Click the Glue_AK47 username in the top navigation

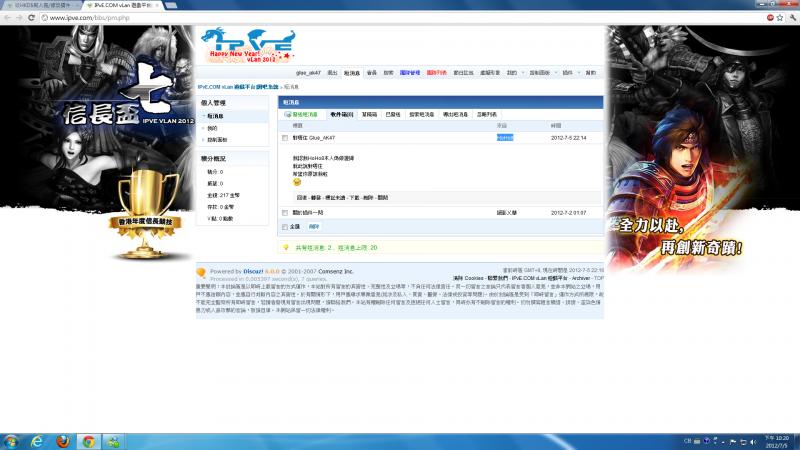(x=308, y=73)
